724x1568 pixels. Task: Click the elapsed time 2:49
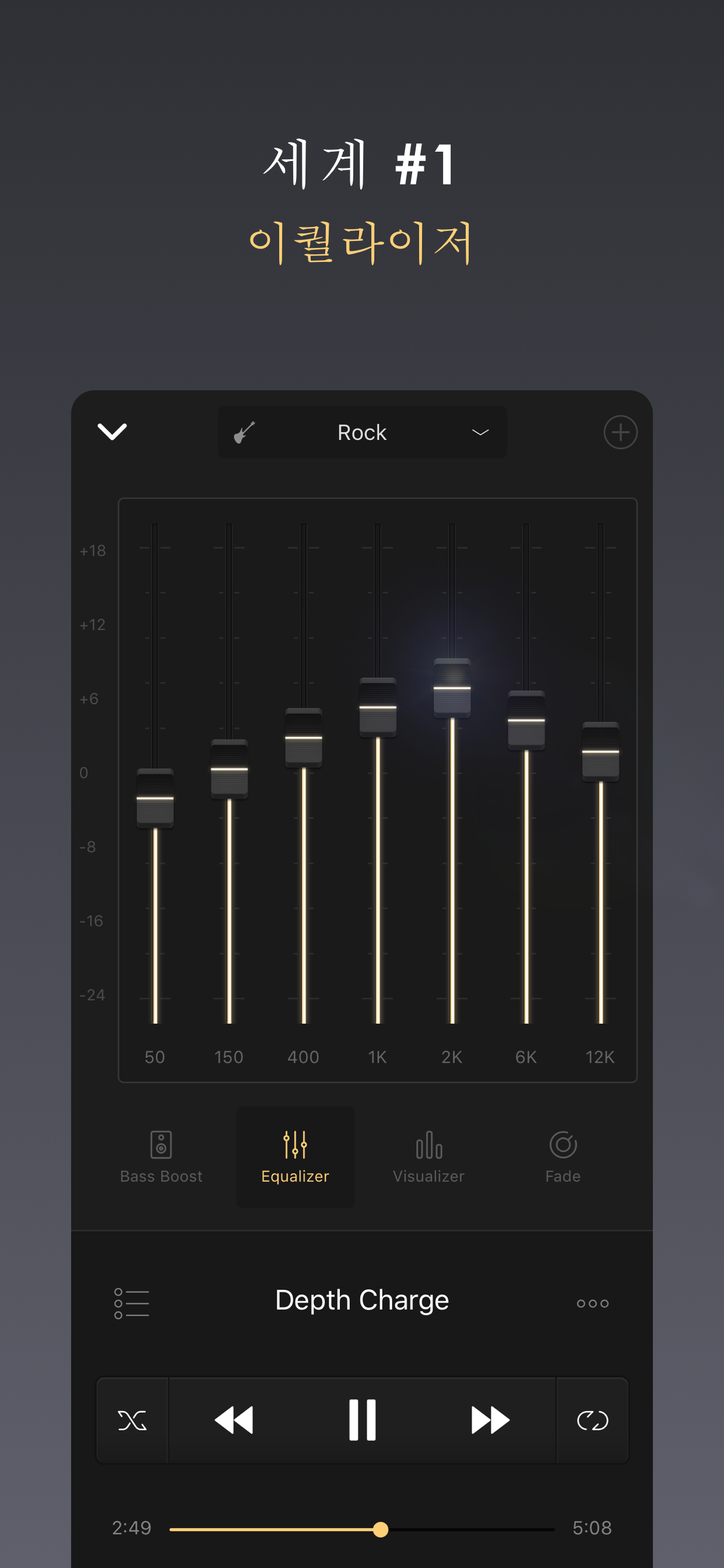point(131,1528)
